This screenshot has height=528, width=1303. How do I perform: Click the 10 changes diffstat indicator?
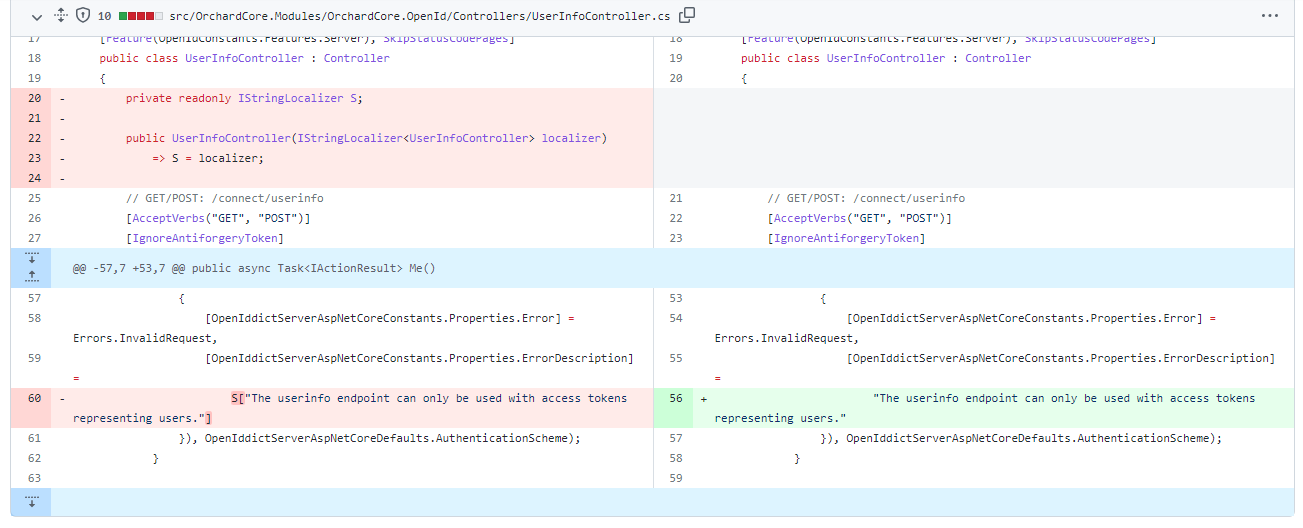131,16
